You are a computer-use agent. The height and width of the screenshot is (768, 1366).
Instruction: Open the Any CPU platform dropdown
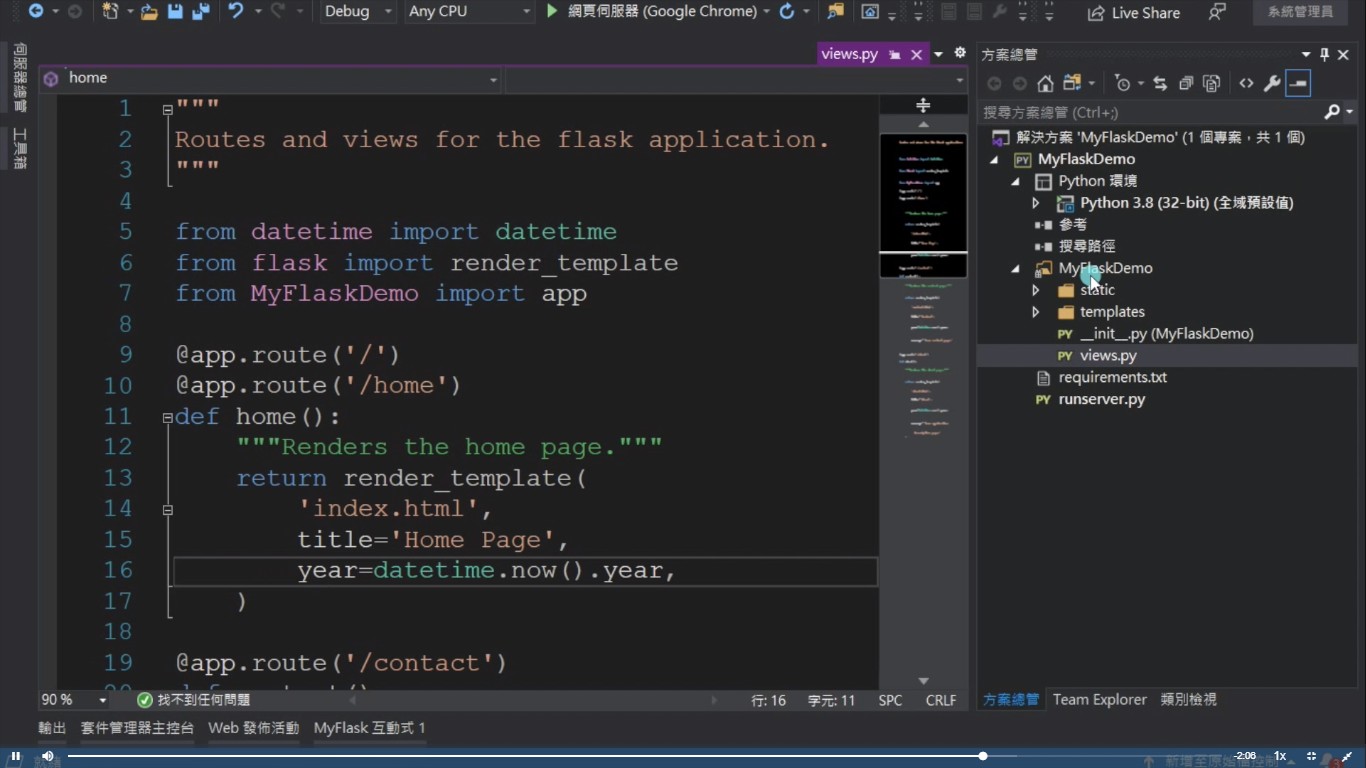pos(468,11)
